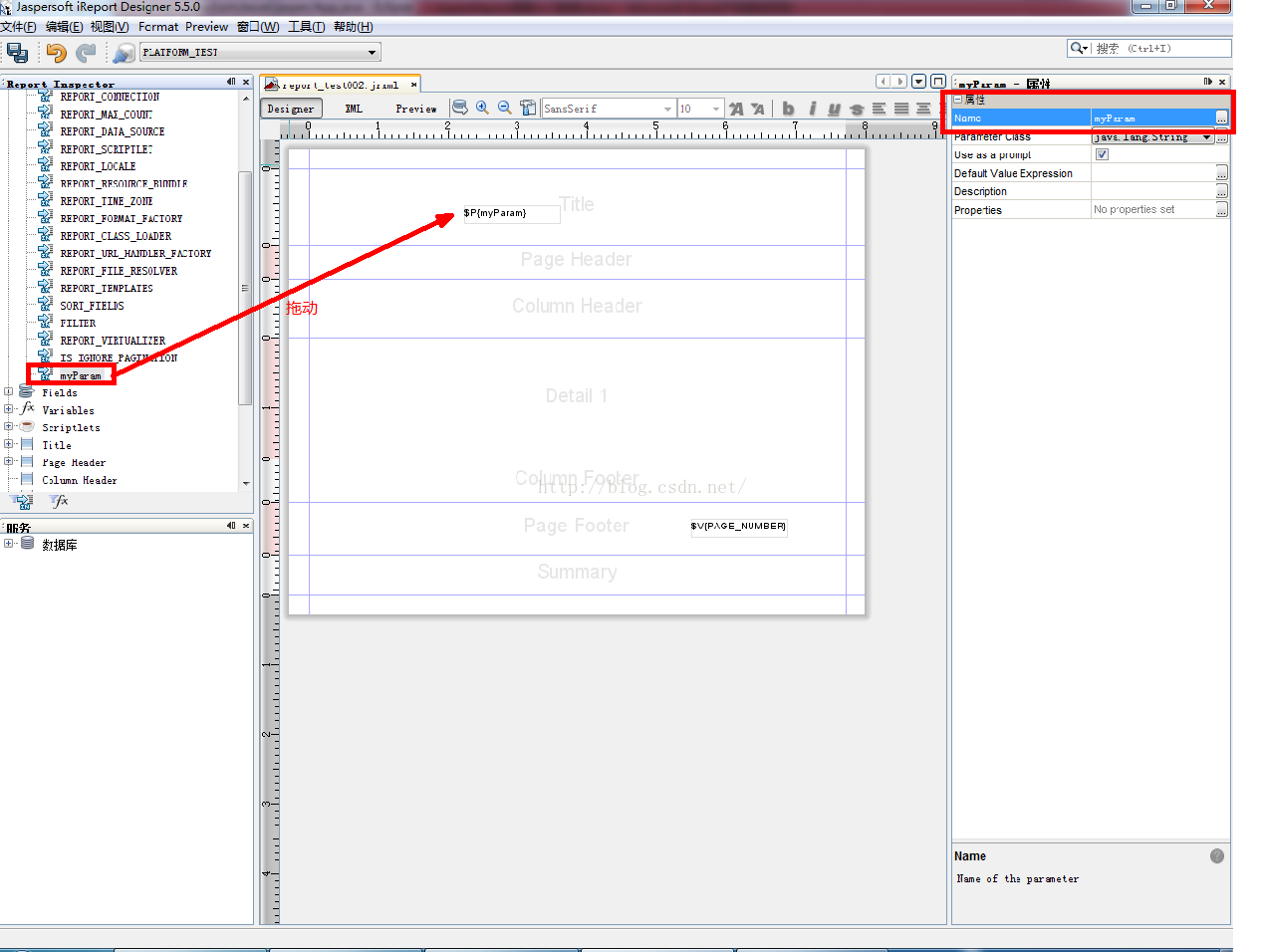Image resolution: width=1267 pixels, height=952 pixels.
Task: Open the Description editor button
Action: (1221, 191)
